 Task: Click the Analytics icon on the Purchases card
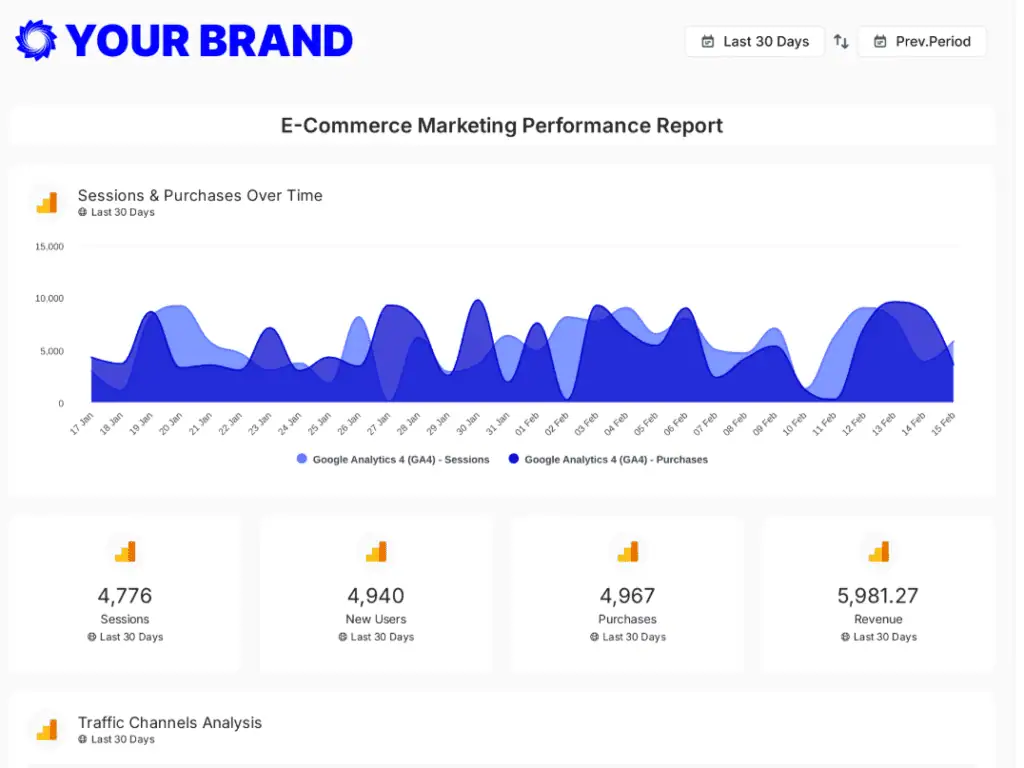pos(627,552)
